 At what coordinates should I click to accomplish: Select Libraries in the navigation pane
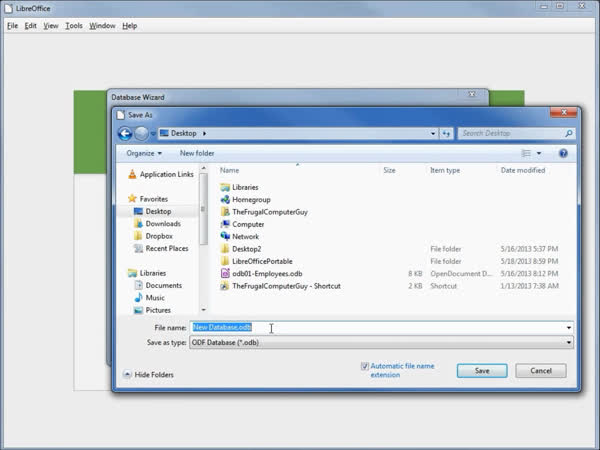click(x=152, y=273)
